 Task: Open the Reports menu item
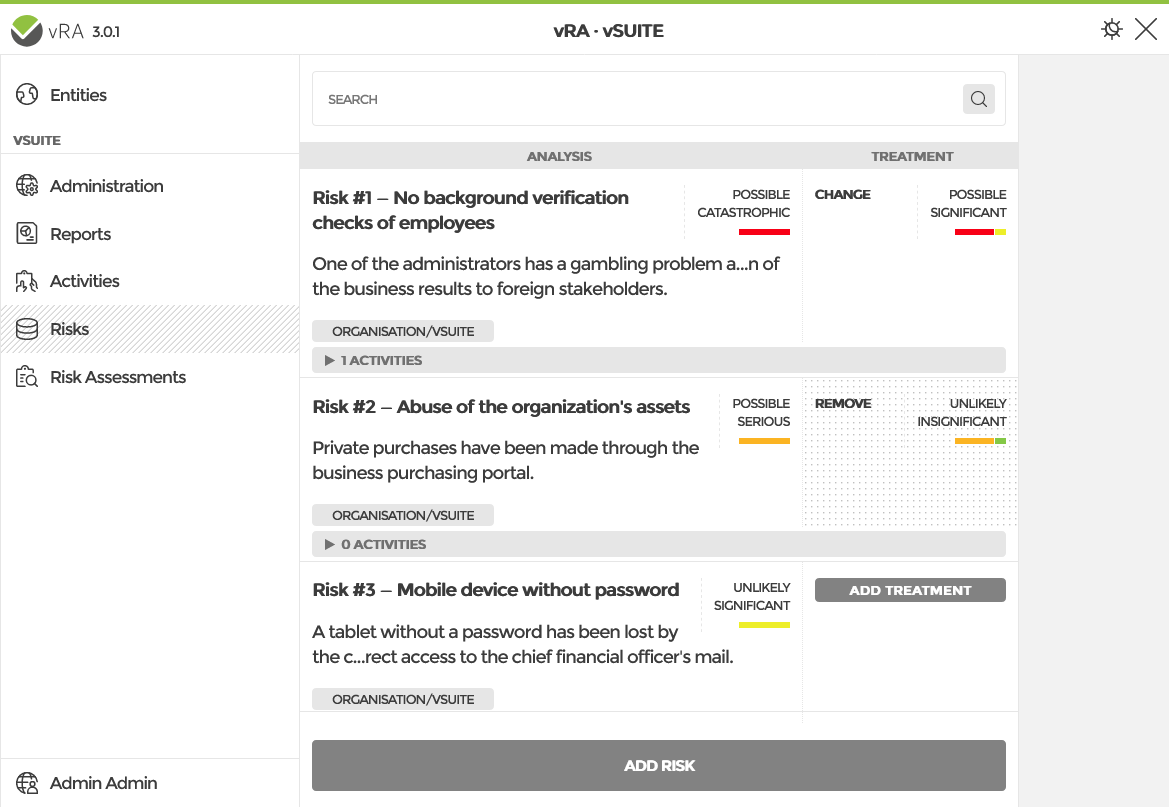tap(80, 234)
